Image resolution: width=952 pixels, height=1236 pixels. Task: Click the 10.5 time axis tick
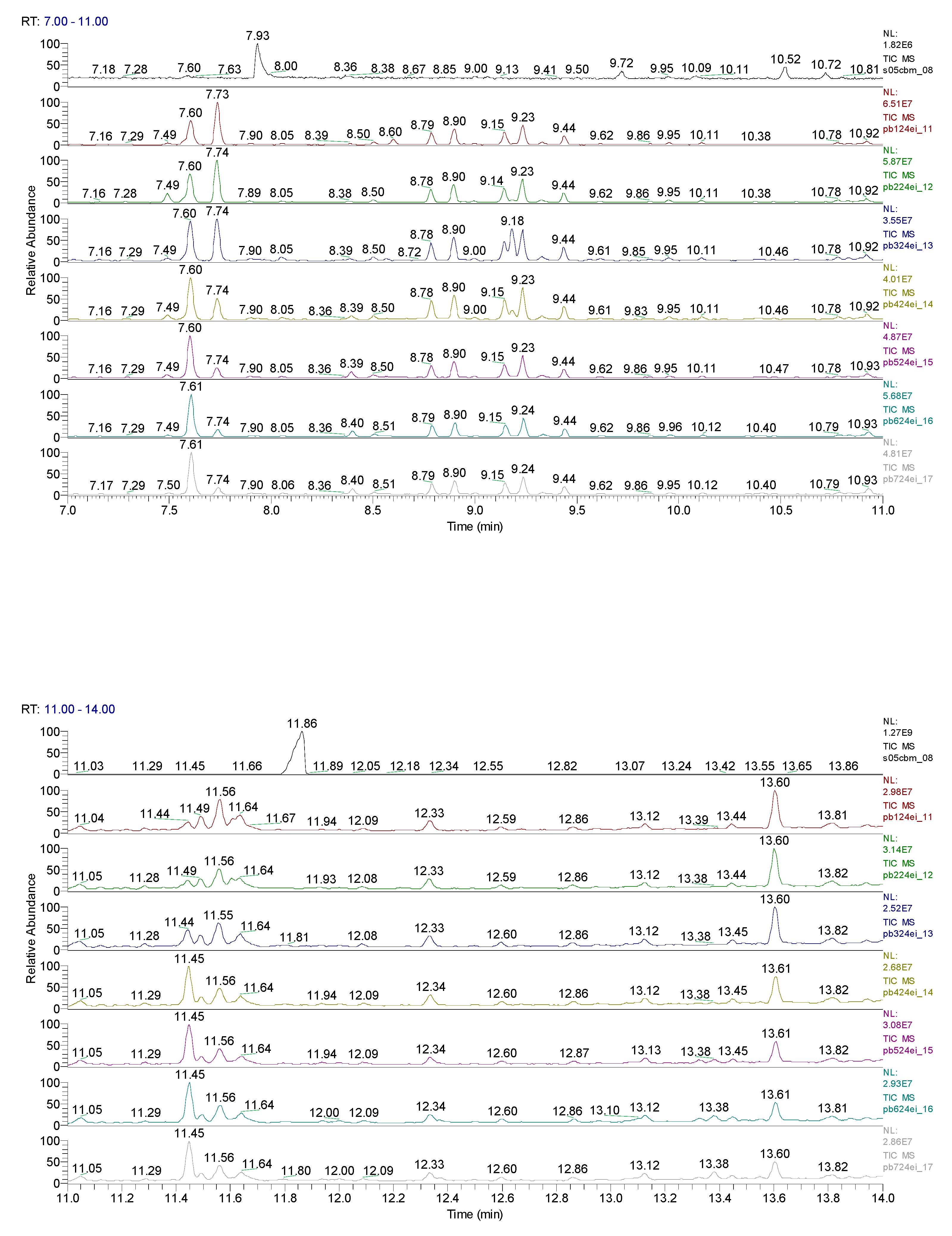click(781, 510)
